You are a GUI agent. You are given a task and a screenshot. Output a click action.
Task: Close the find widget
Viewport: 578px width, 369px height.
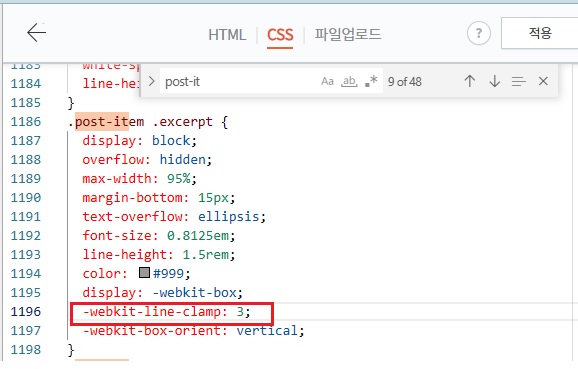(x=543, y=81)
